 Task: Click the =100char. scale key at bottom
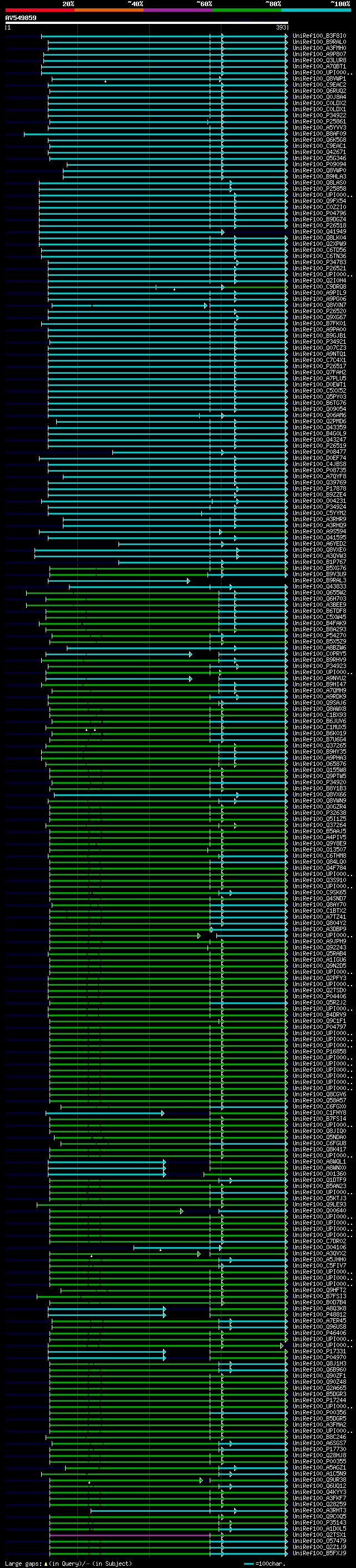[x=265, y=1563]
